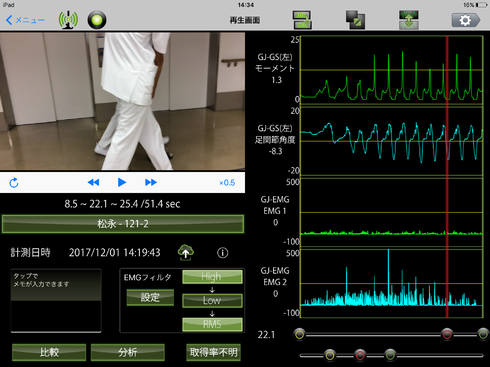Click the yellow start handle on upper slider
This screenshot has height=367, width=490.
pos(300,334)
